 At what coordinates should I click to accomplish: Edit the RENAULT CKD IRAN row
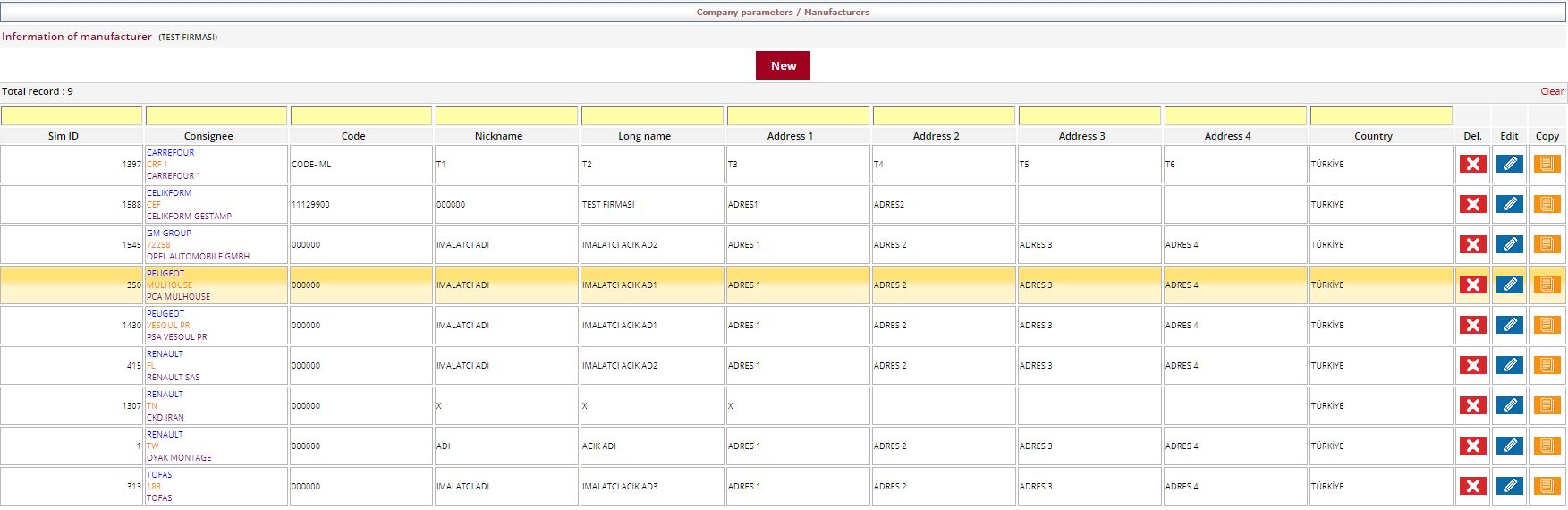point(1510,405)
